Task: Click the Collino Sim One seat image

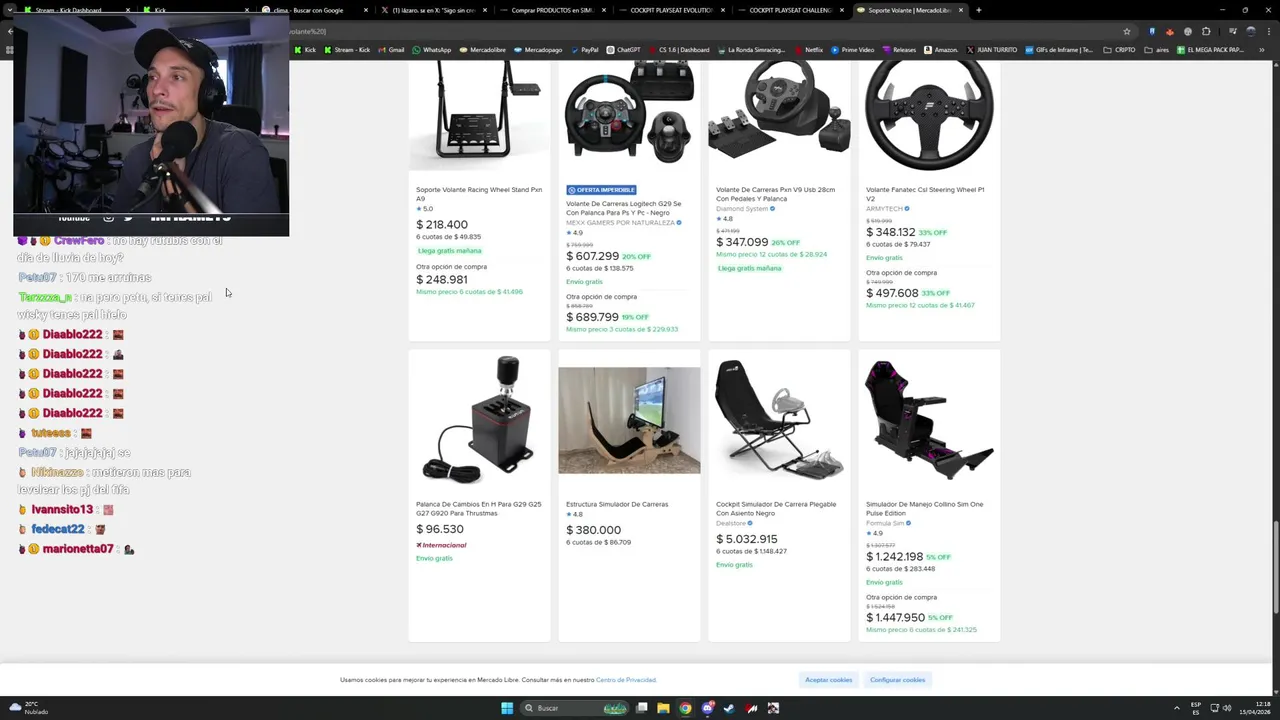Action: click(929, 420)
